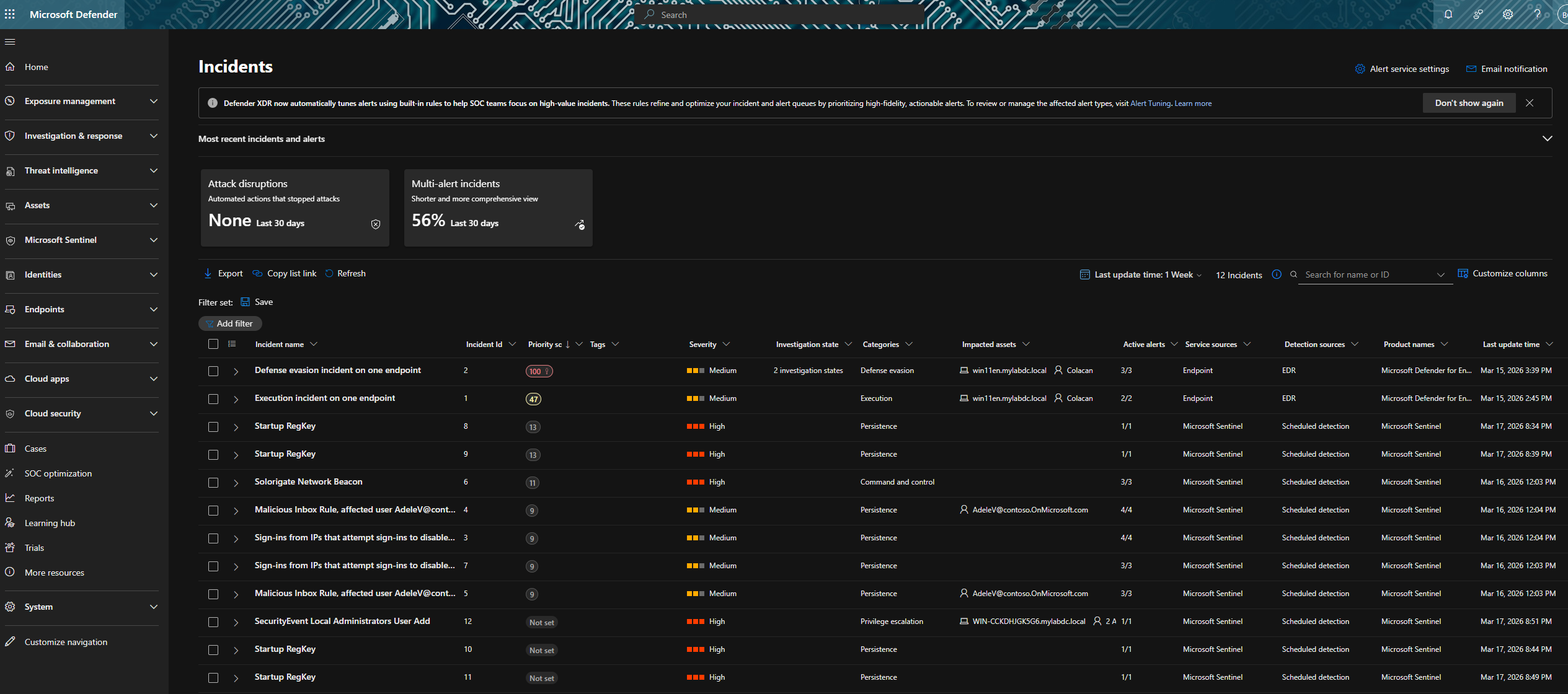Click the Save filter set icon

[246, 302]
